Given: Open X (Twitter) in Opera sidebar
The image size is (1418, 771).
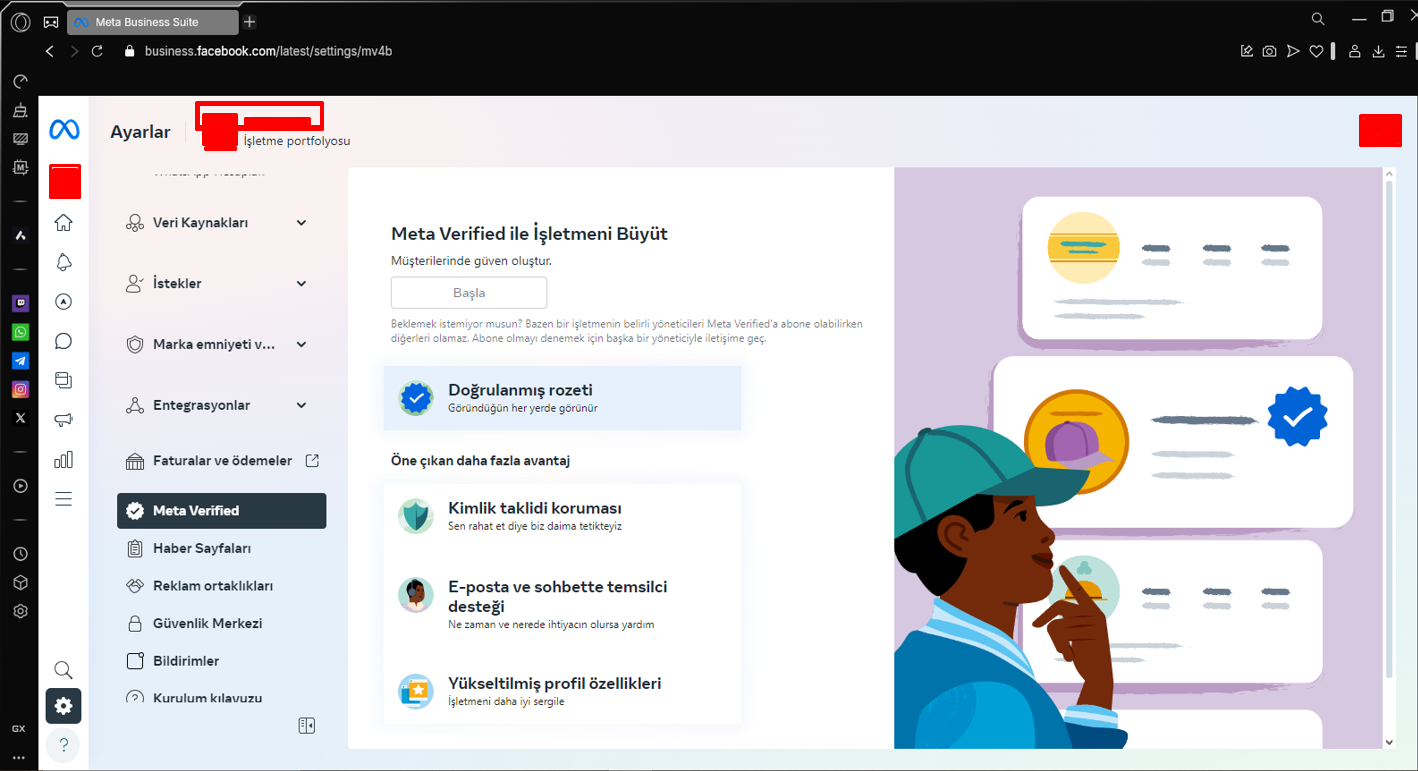Looking at the screenshot, I should (20, 419).
